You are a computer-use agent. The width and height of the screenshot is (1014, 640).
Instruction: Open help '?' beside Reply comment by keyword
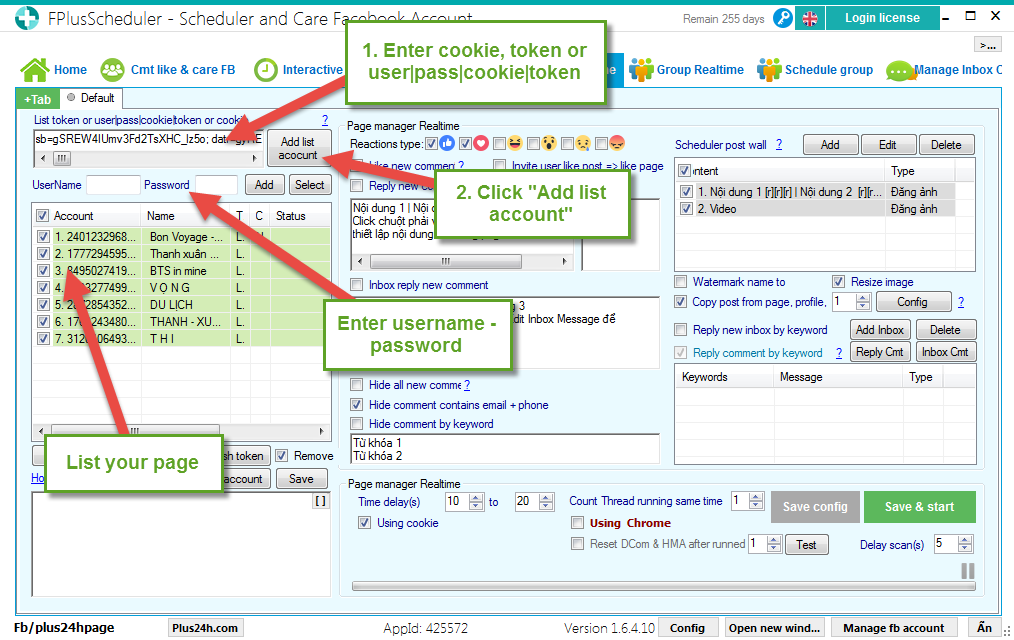click(x=839, y=353)
